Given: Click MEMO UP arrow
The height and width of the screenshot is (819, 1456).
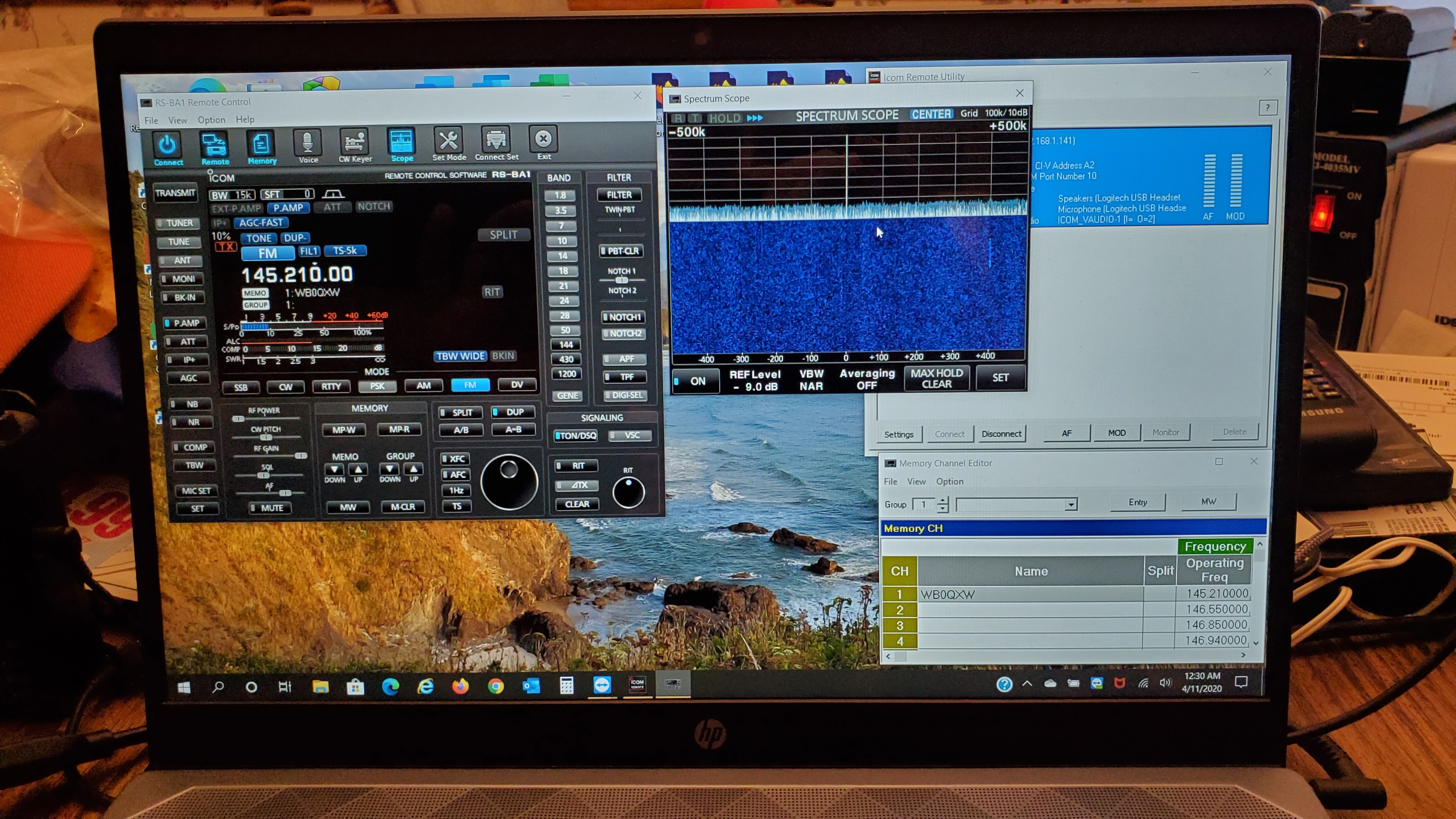Looking at the screenshot, I should click(358, 470).
